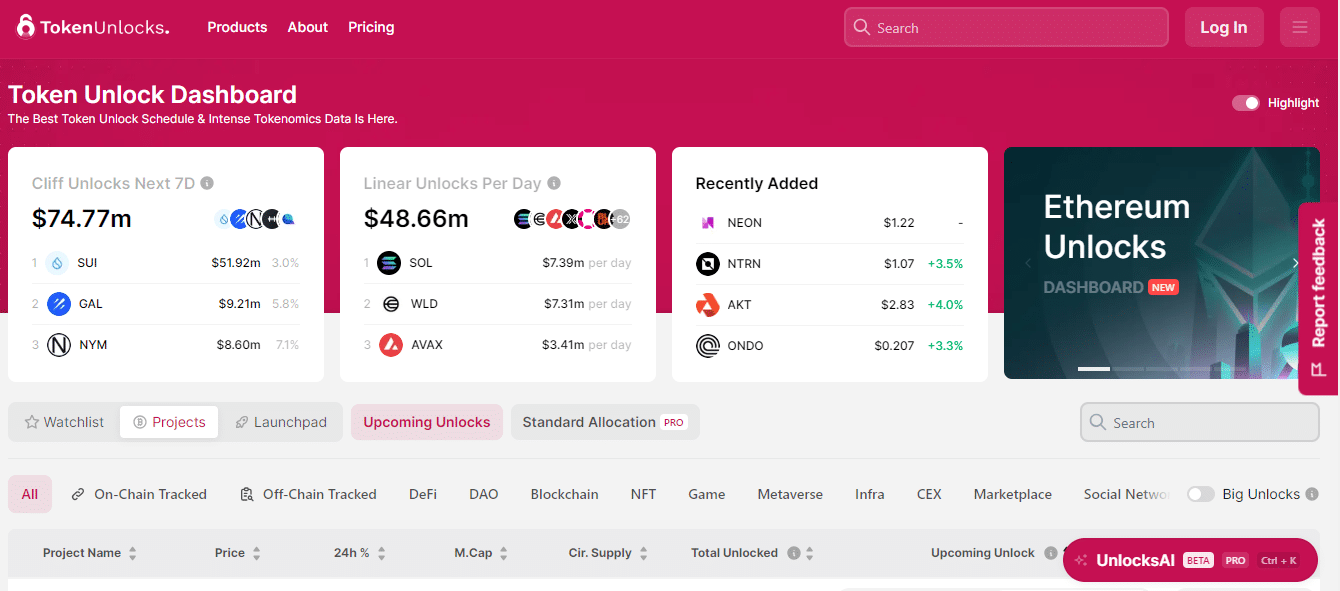Click the GAL token icon
Image resolution: width=1340 pixels, height=591 pixels.
[x=58, y=304]
